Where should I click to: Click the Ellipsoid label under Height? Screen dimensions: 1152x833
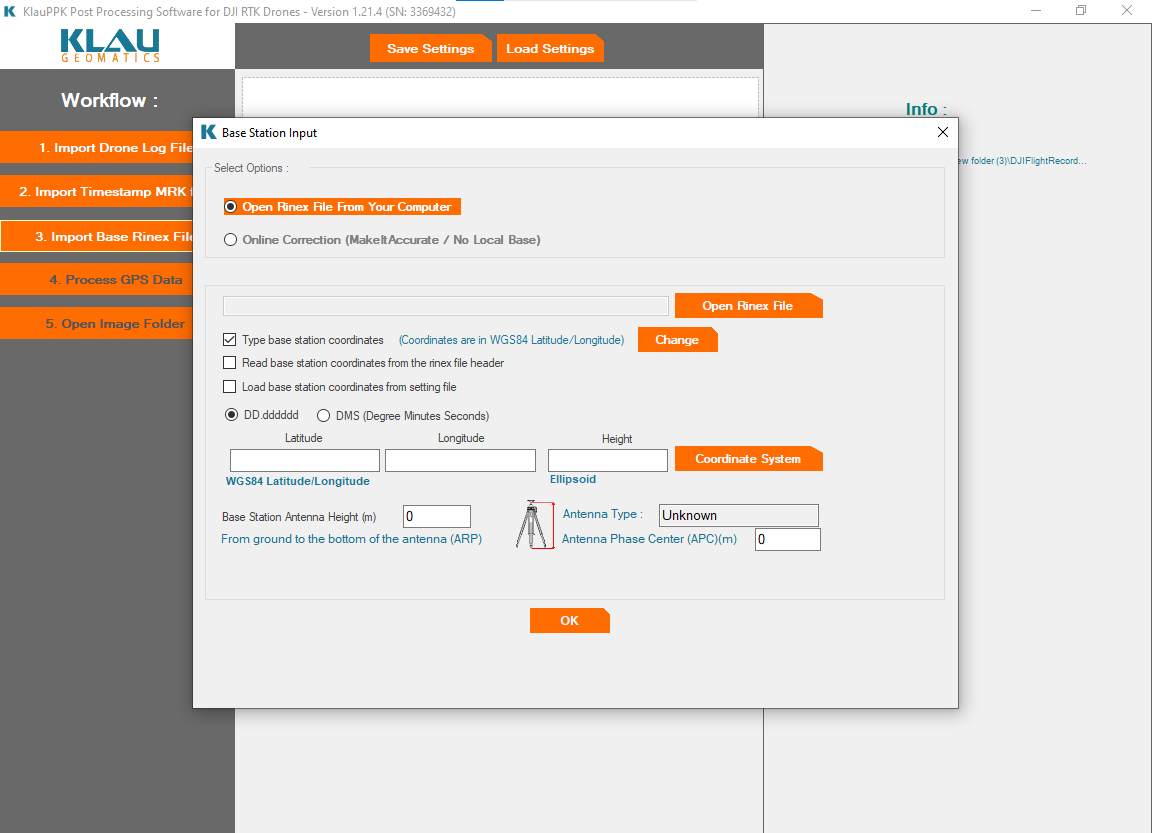pos(573,479)
